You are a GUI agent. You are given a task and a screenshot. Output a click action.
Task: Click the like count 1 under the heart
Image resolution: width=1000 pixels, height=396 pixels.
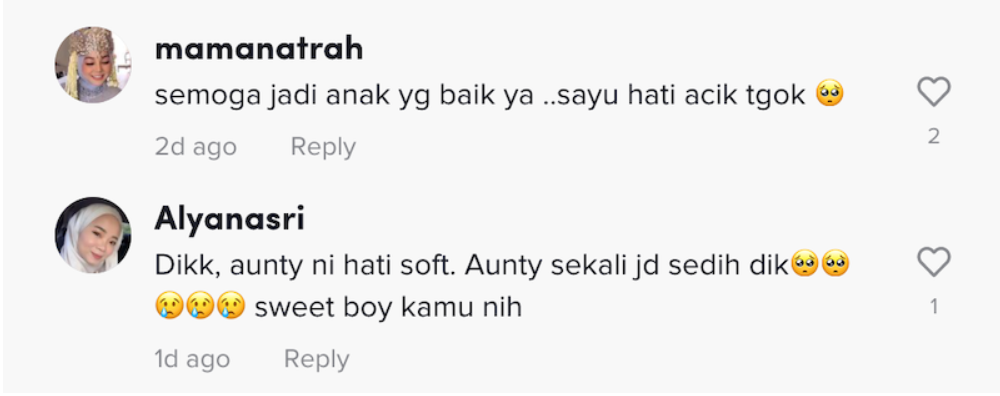coord(934,307)
